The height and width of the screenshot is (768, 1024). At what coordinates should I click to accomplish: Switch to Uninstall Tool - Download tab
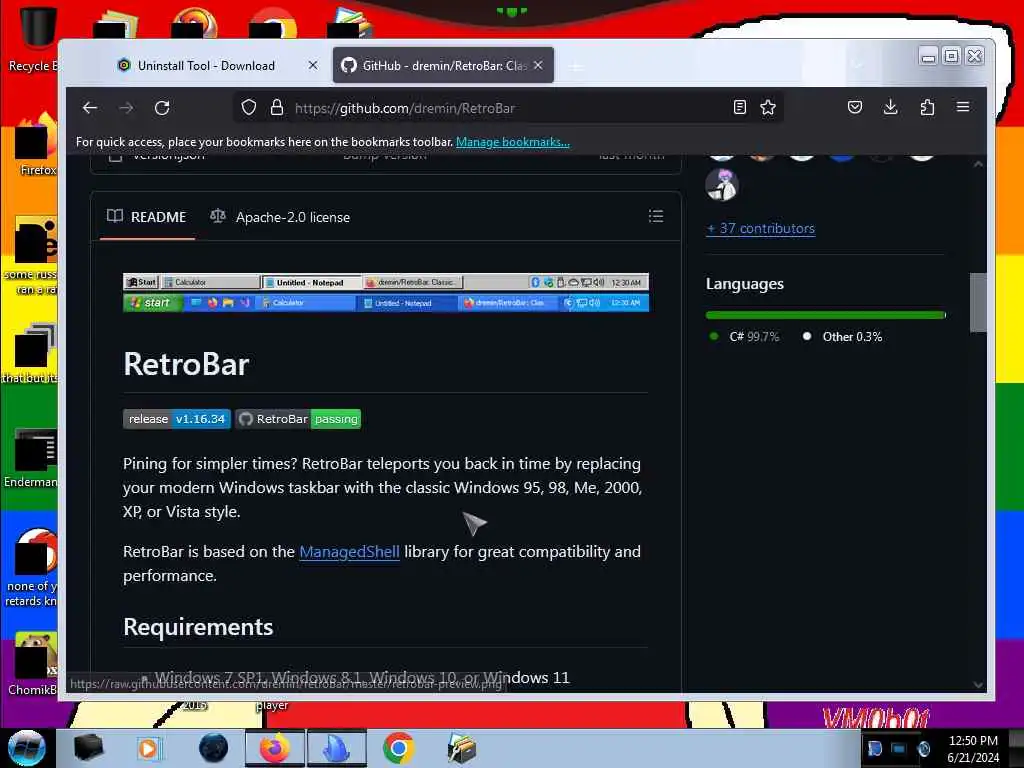click(x=206, y=65)
